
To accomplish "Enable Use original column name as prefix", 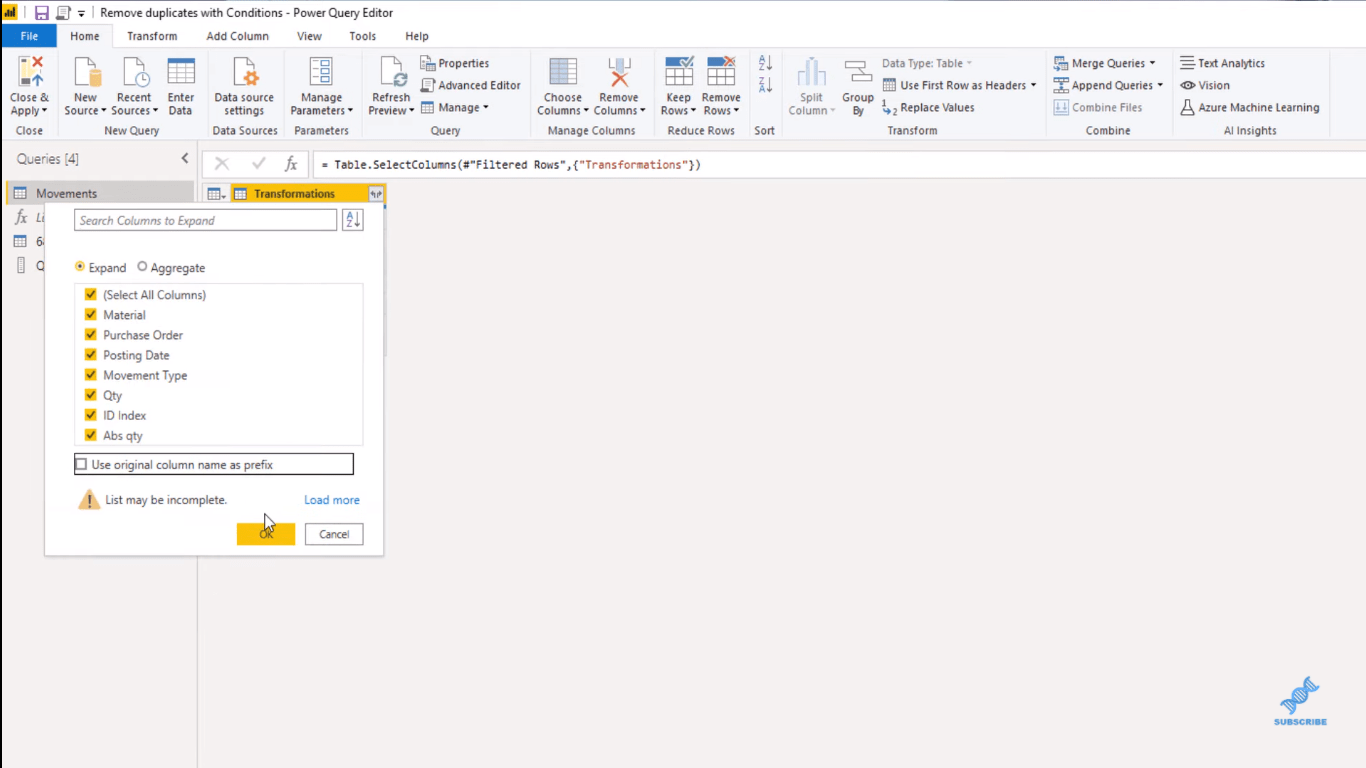I will 82,464.
